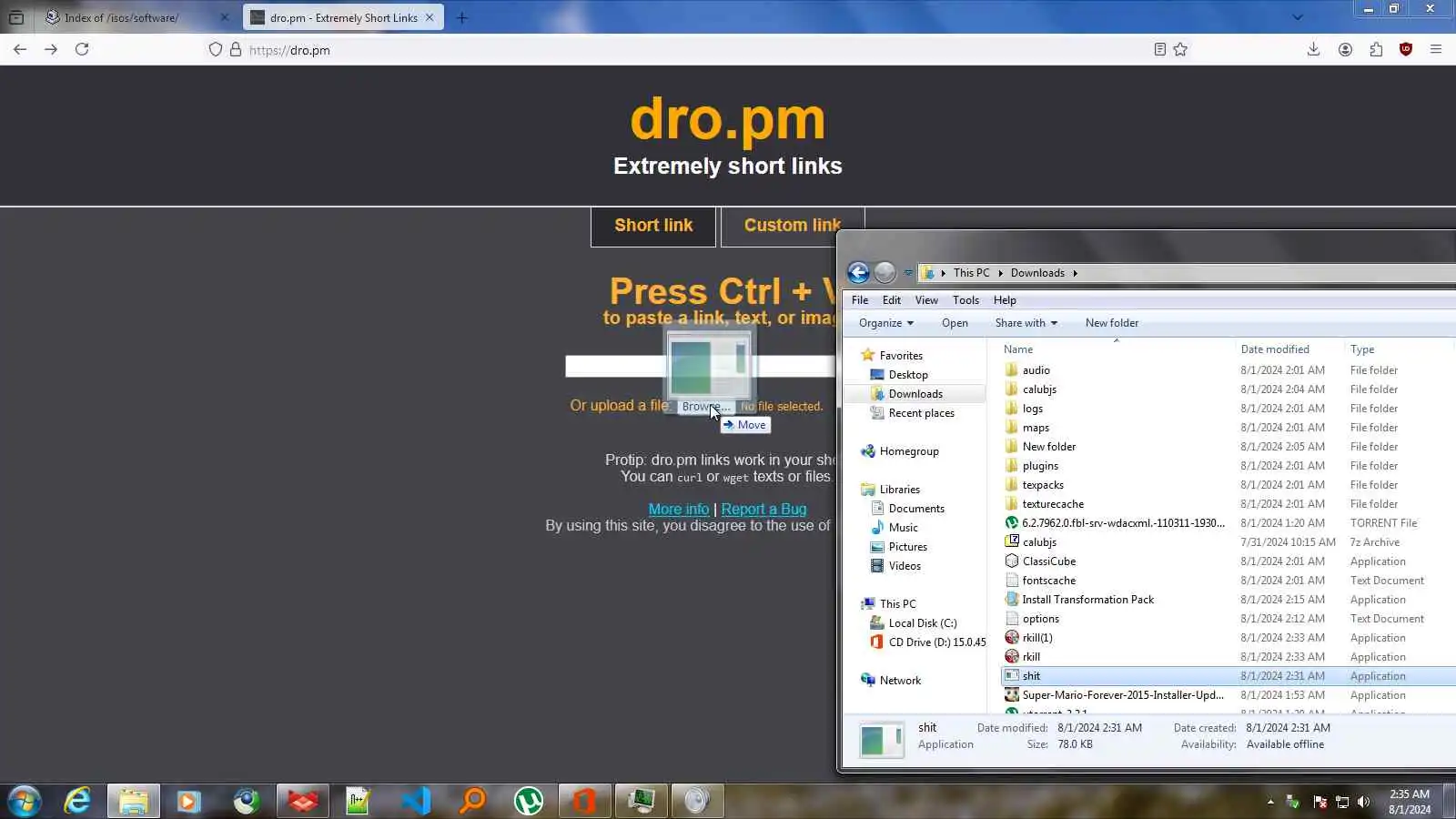
Task: Click This PC in the breadcrumb path
Action: click(x=971, y=273)
